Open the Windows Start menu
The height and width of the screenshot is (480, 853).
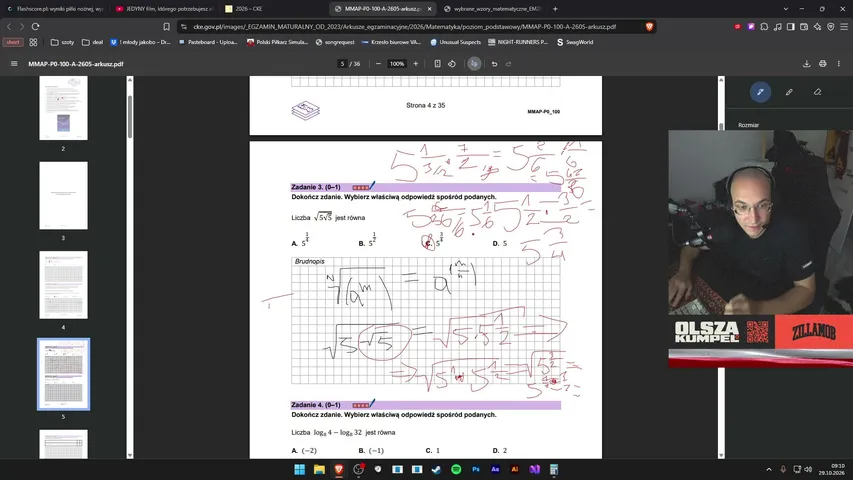tap(299, 469)
